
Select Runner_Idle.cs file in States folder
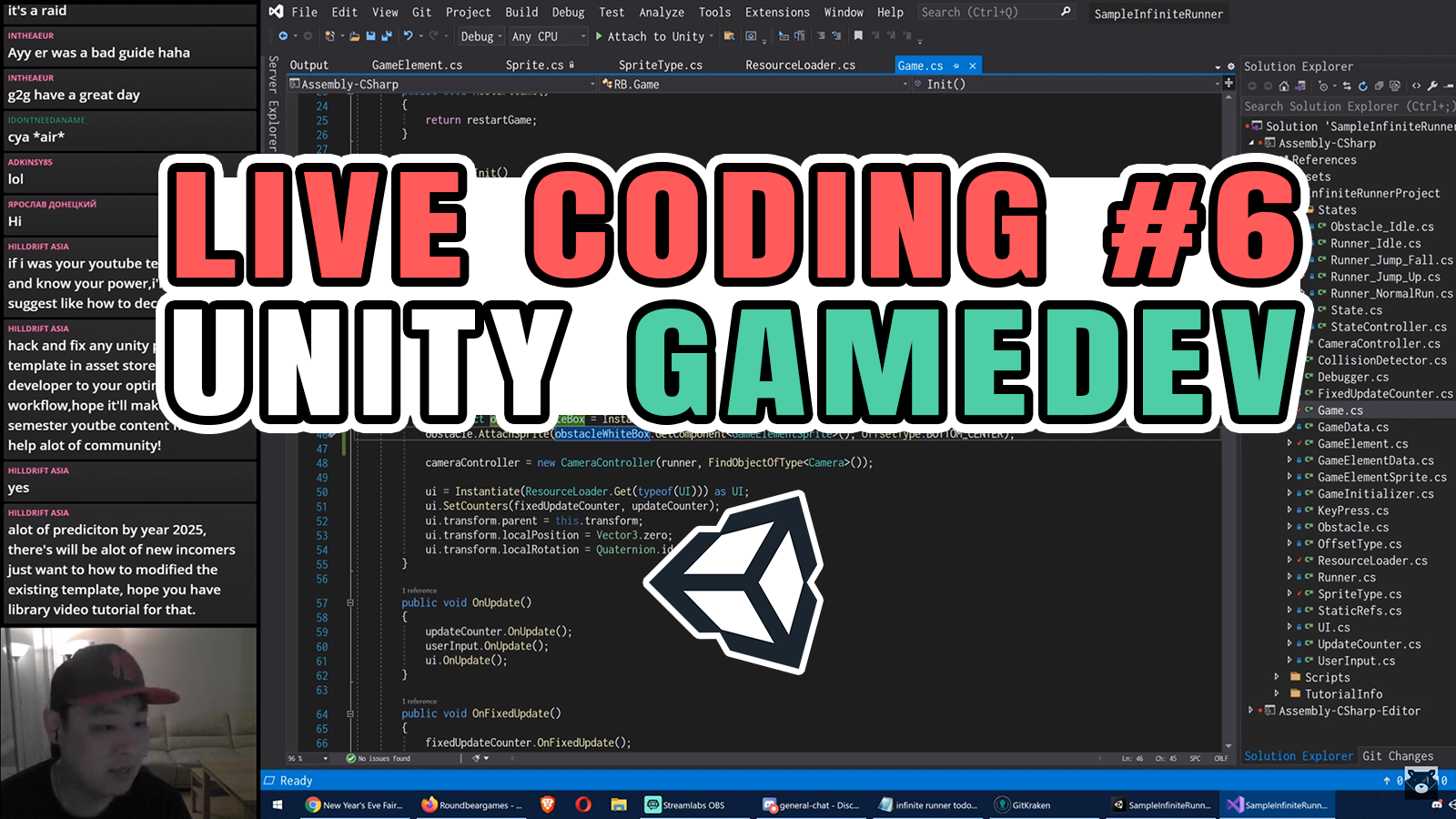tap(1375, 244)
